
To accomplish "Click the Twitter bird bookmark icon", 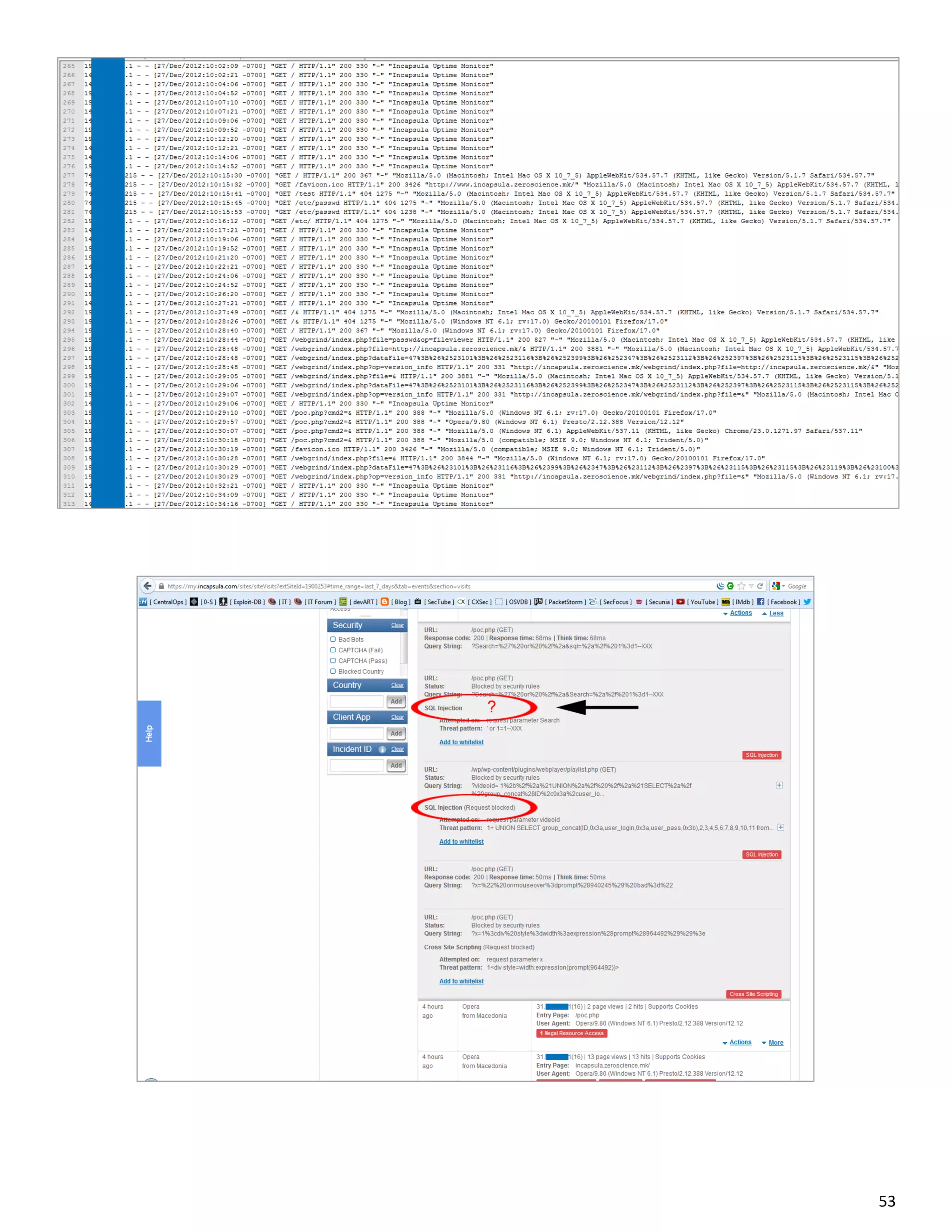I will 807,602.
